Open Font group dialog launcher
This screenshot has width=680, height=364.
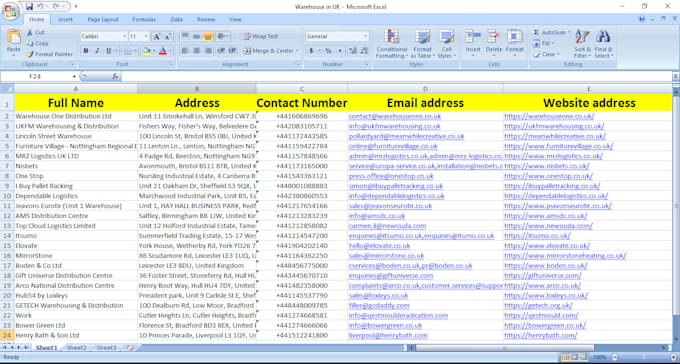pos(171,64)
